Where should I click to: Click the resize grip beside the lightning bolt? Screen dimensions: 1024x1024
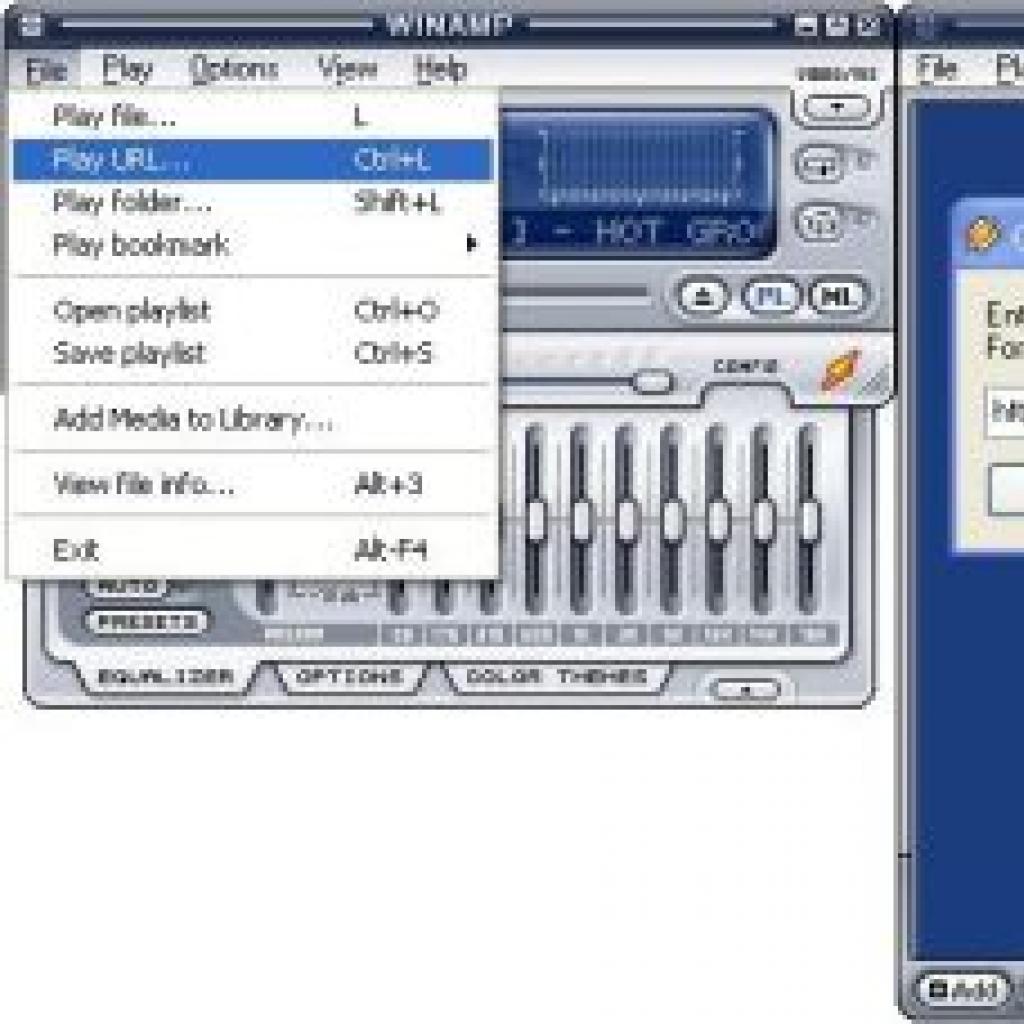coord(877,381)
